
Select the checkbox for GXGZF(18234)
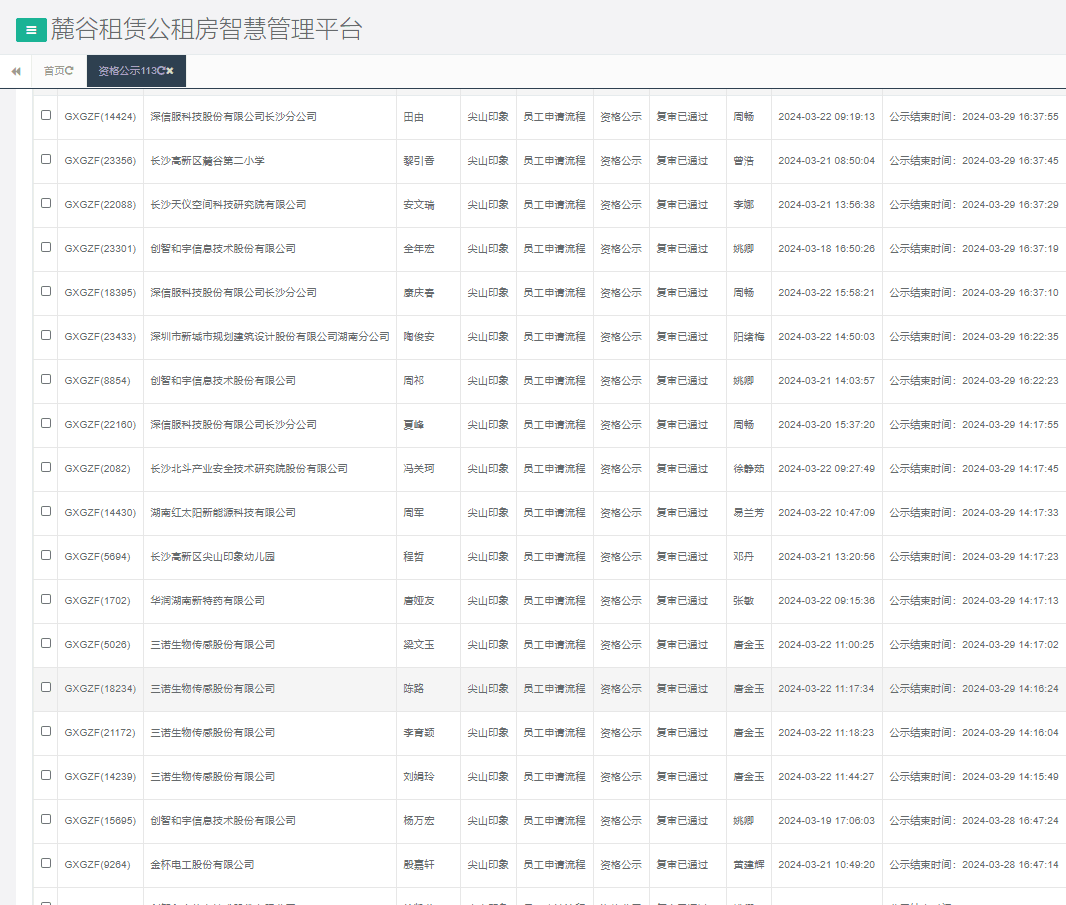[x=46, y=688]
